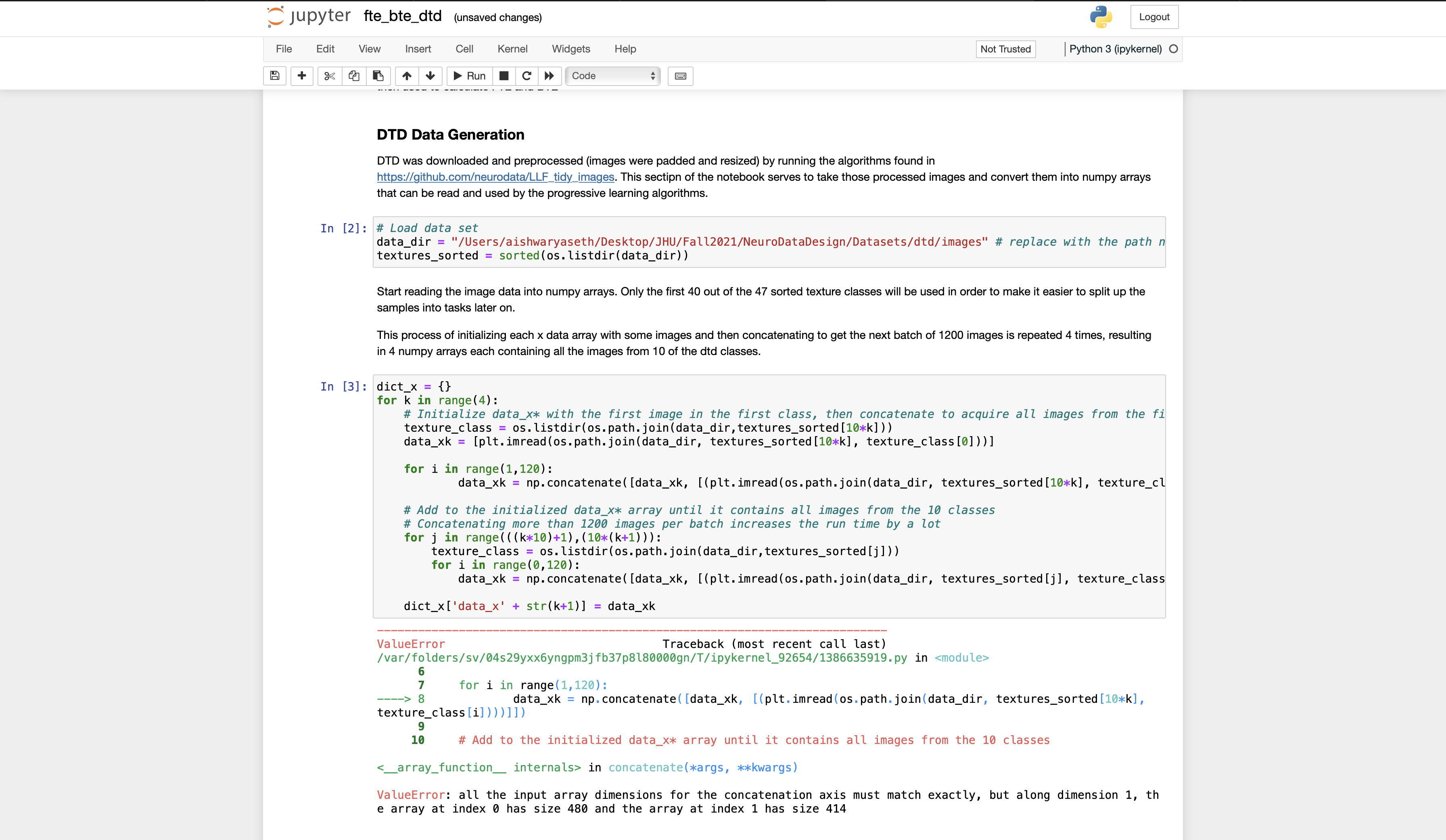Insert a new cell with the plus icon
Viewport: 1446px width, 840px height.
pos(302,76)
